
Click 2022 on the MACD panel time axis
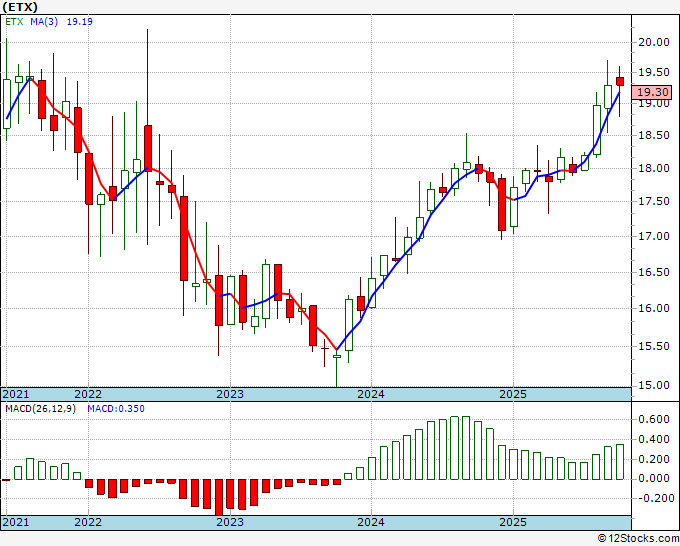(88, 522)
